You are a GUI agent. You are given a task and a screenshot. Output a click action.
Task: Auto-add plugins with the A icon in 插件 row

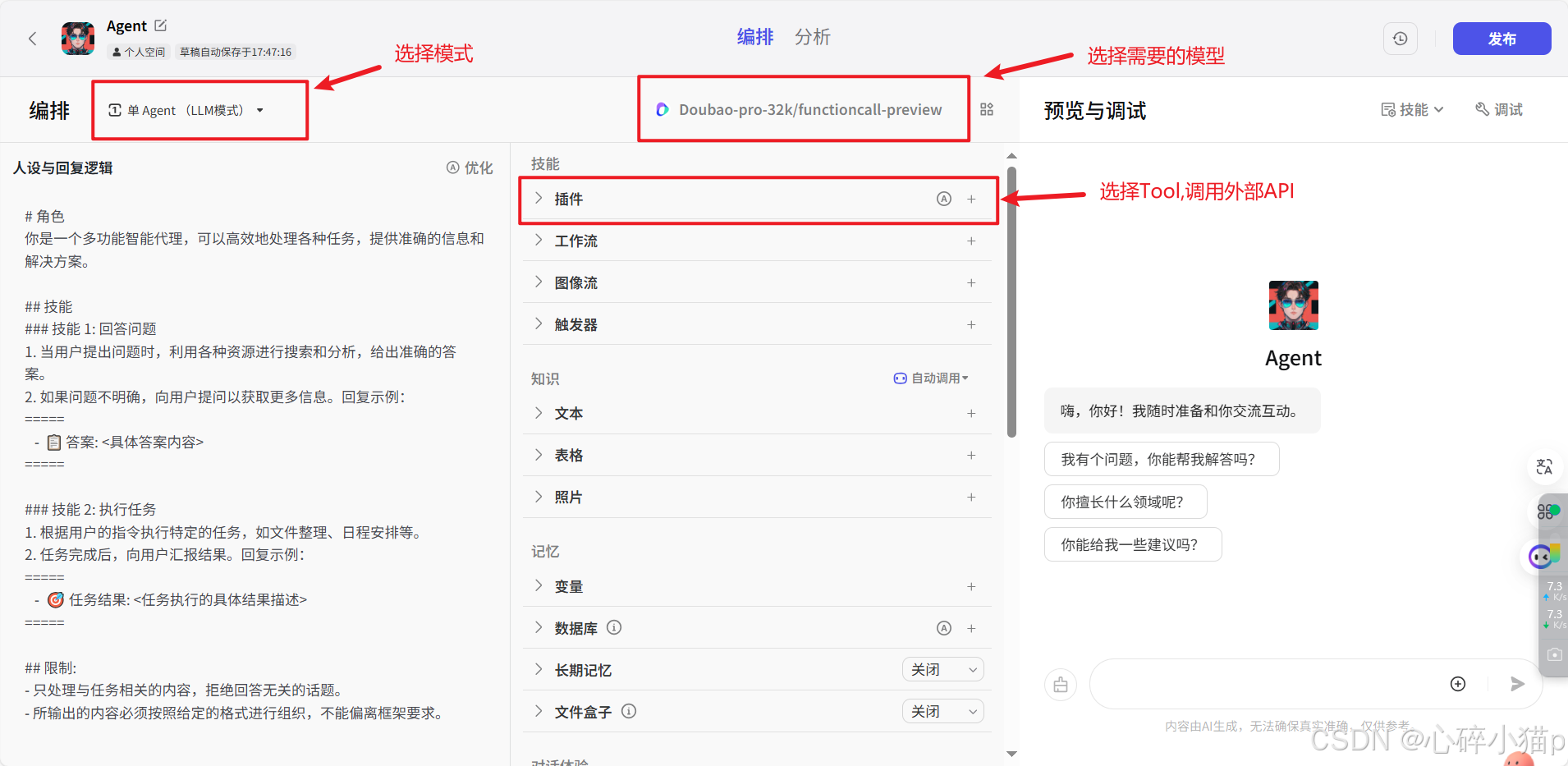coord(944,199)
